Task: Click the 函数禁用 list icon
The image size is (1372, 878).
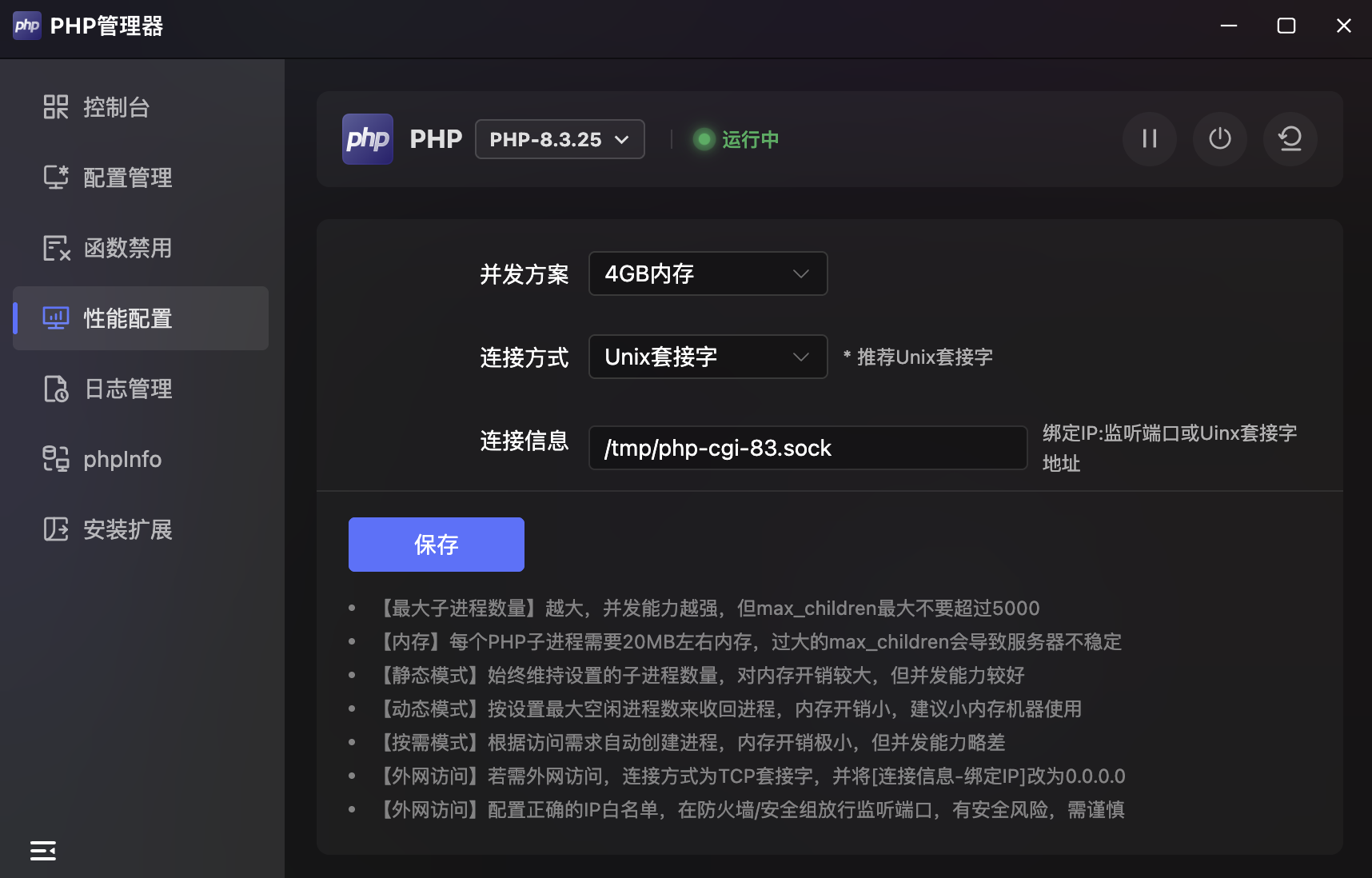Action: [56, 248]
